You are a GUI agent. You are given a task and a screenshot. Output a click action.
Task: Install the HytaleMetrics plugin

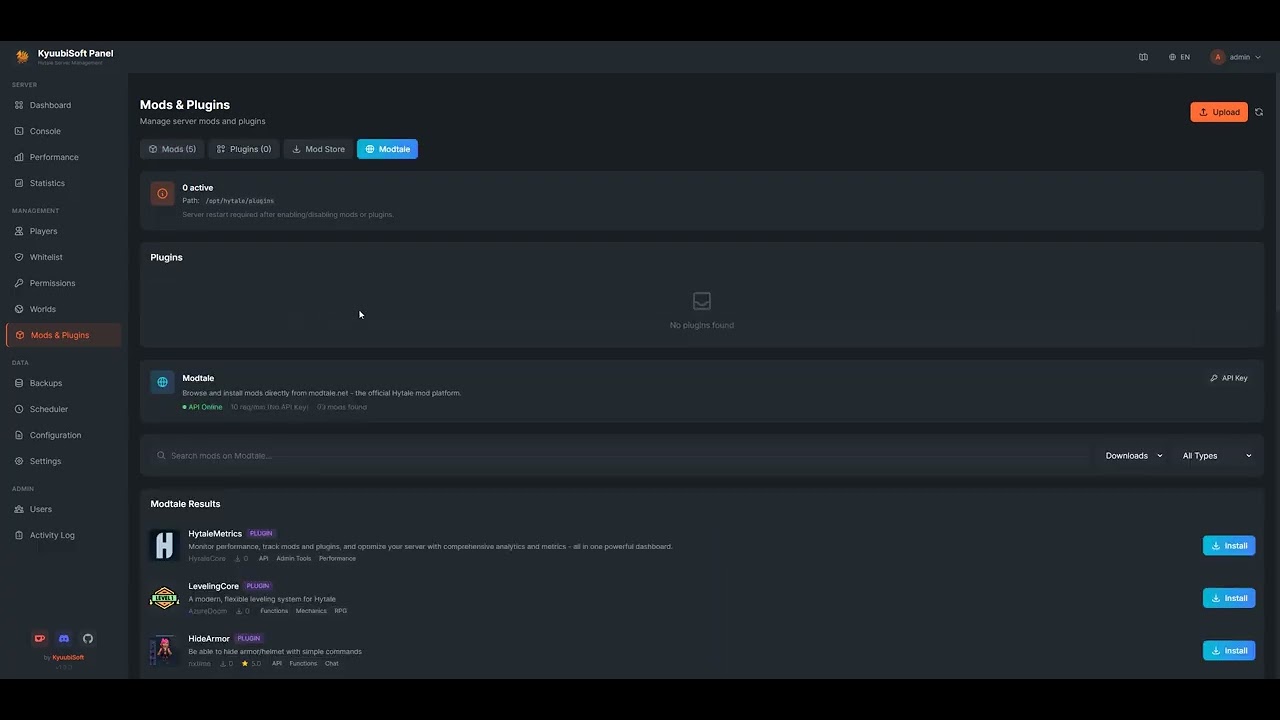pos(1229,546)
